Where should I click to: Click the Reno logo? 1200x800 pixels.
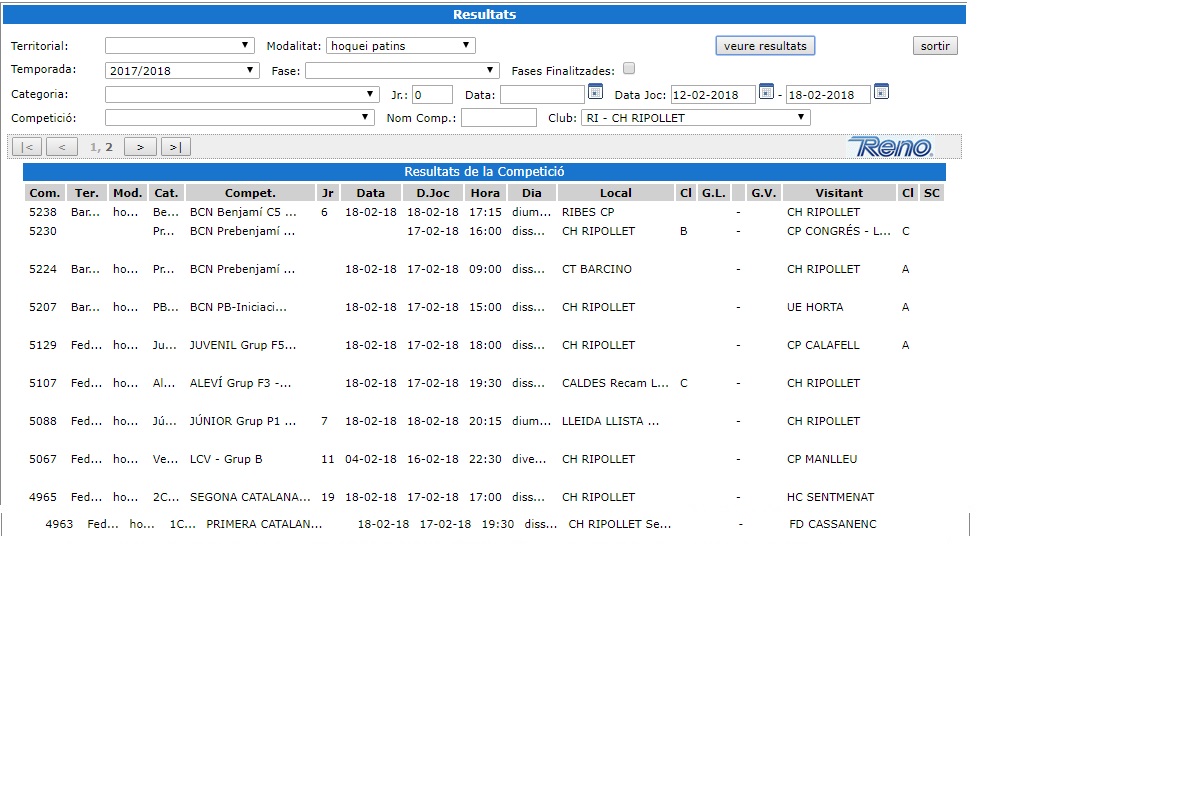(890, 147)
